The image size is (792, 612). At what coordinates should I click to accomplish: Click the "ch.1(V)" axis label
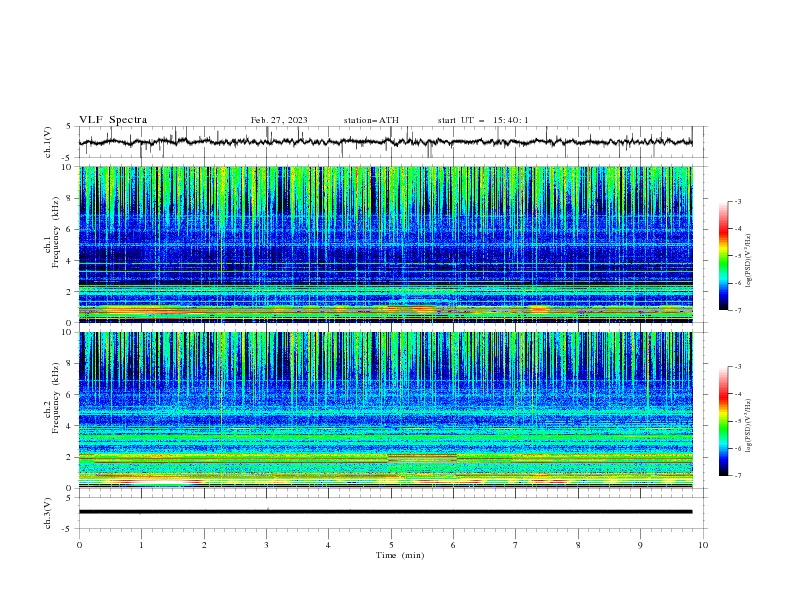pyautogui.click(x=48, y=142)
